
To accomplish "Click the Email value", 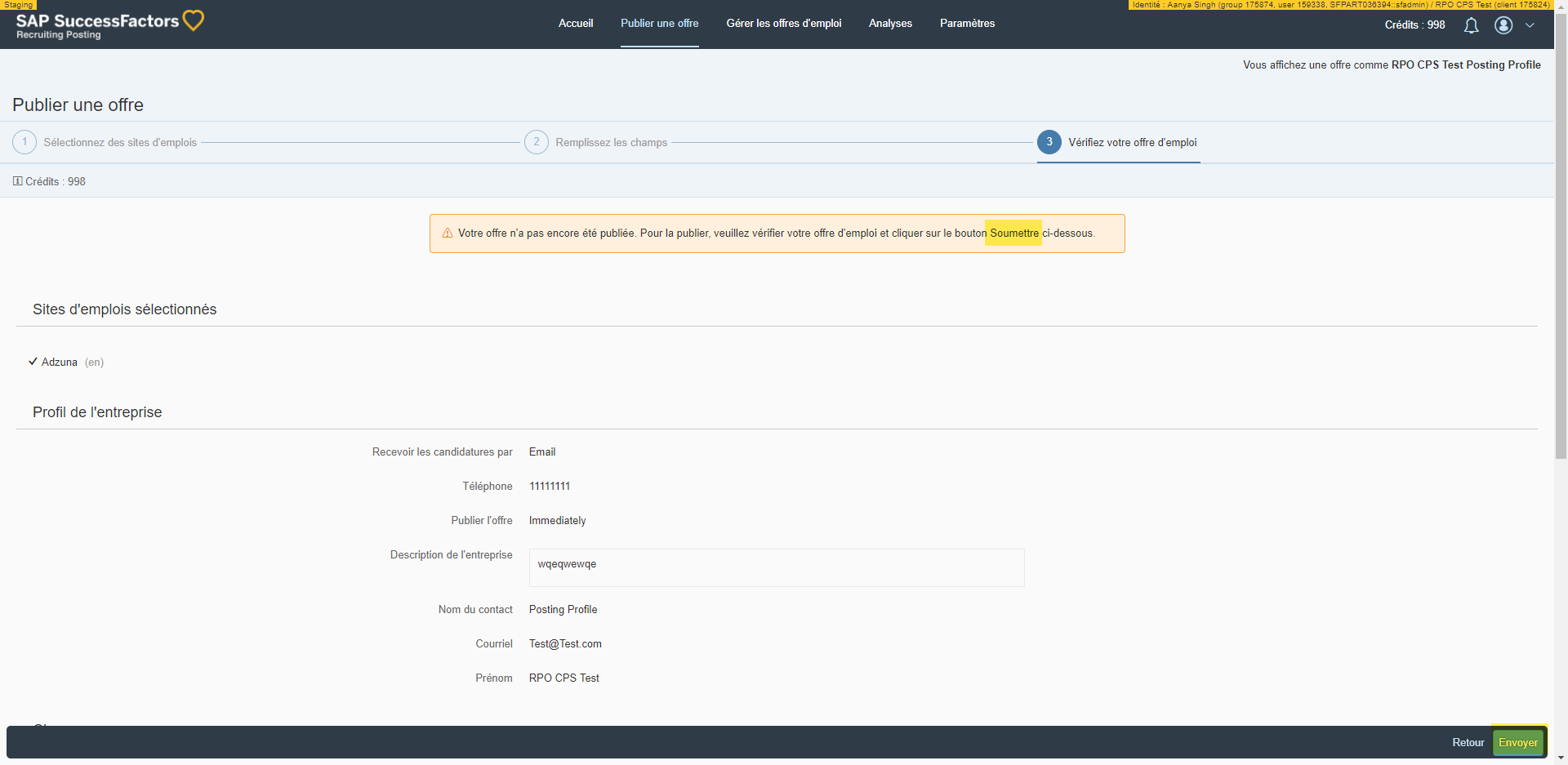I will tap(542, 452).
